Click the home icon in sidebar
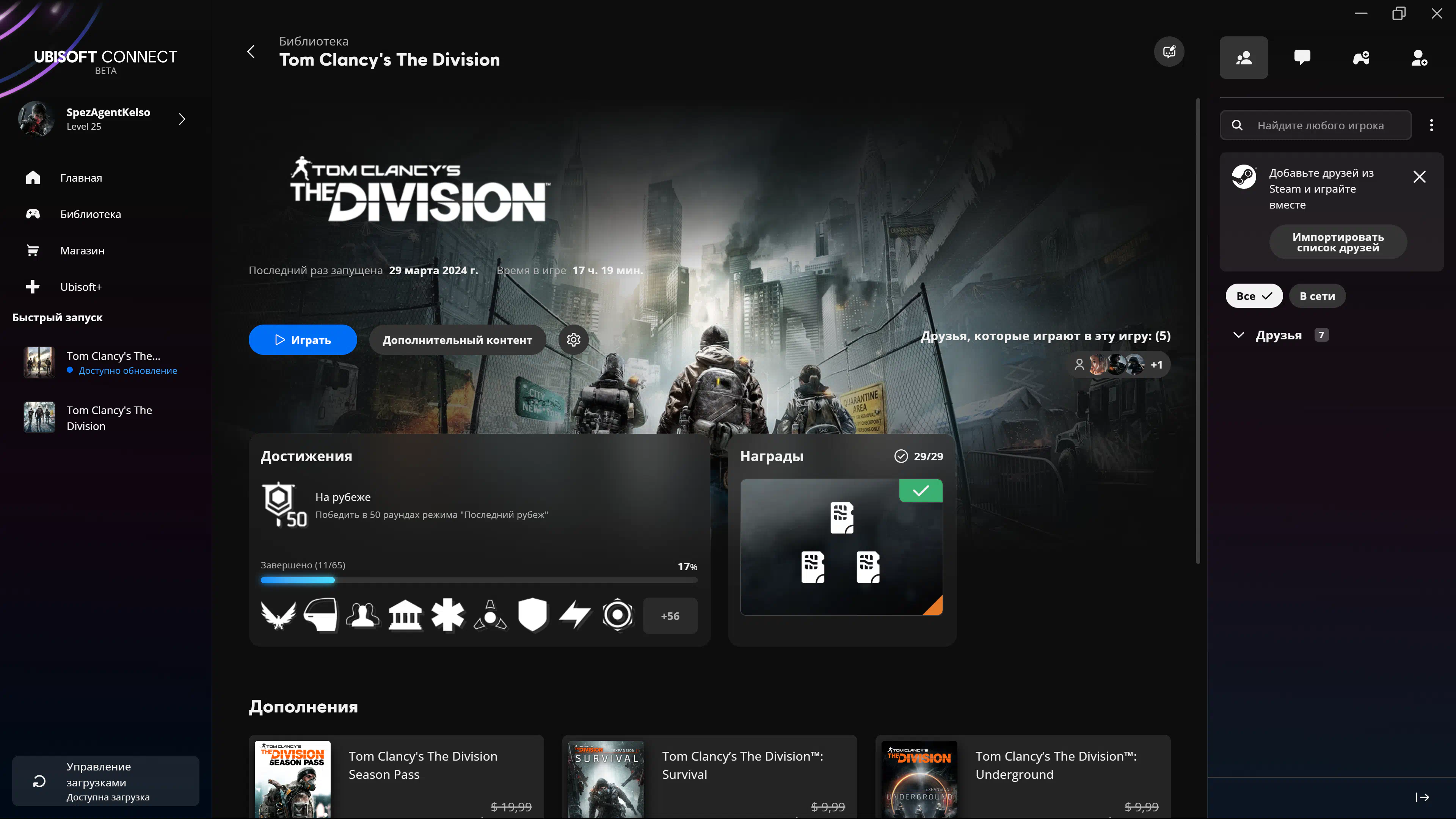Image resolution: width=1456 pixels, height=819 pixels. (x=33, y=177)
